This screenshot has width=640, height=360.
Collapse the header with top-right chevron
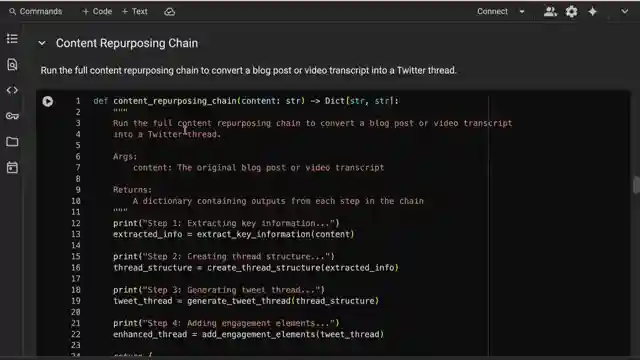pyautogui.click(x=624, y=11)
